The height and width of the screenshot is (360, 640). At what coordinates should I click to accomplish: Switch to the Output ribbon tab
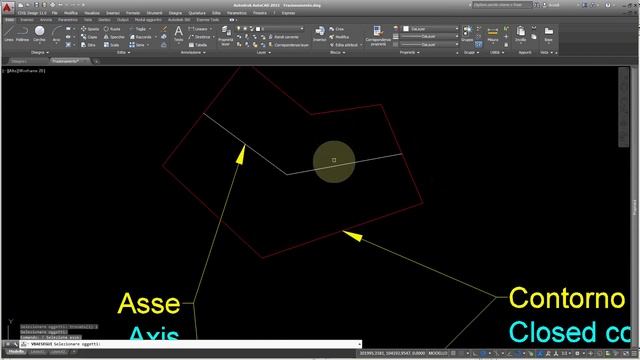[x=122, y=20]
